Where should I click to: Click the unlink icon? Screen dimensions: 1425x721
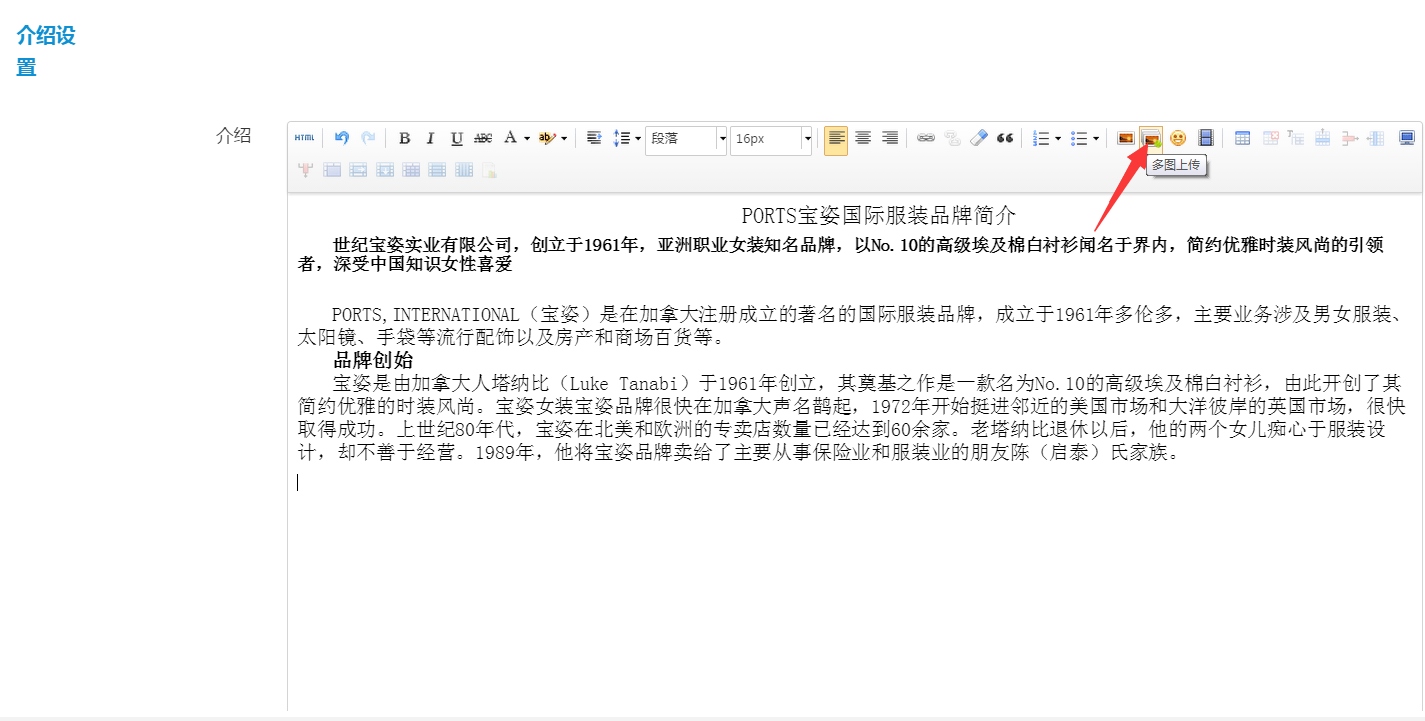point(952,138)
